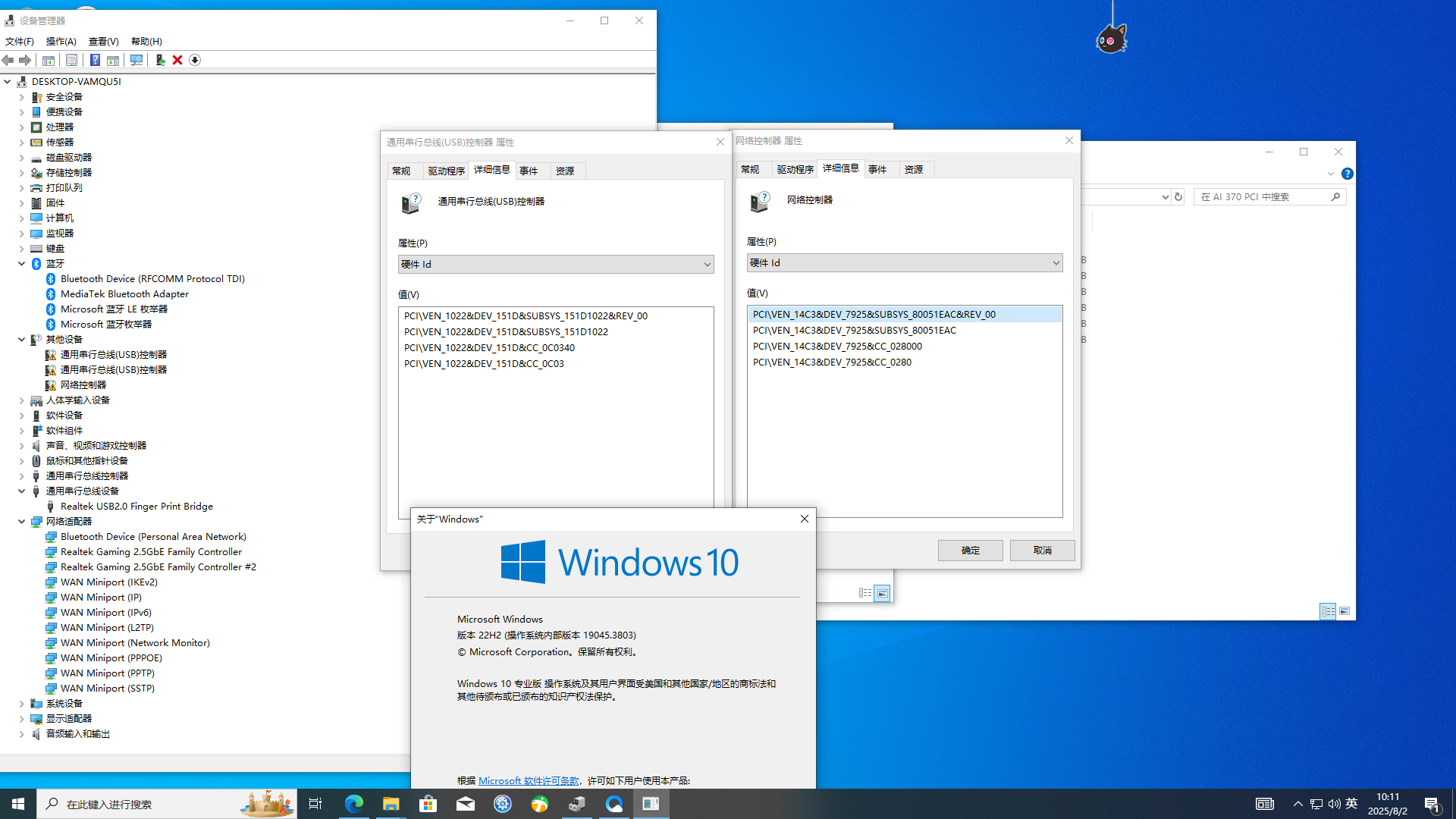Click the refresh icon in Explorer address bar

click(x=1178, y=197)
